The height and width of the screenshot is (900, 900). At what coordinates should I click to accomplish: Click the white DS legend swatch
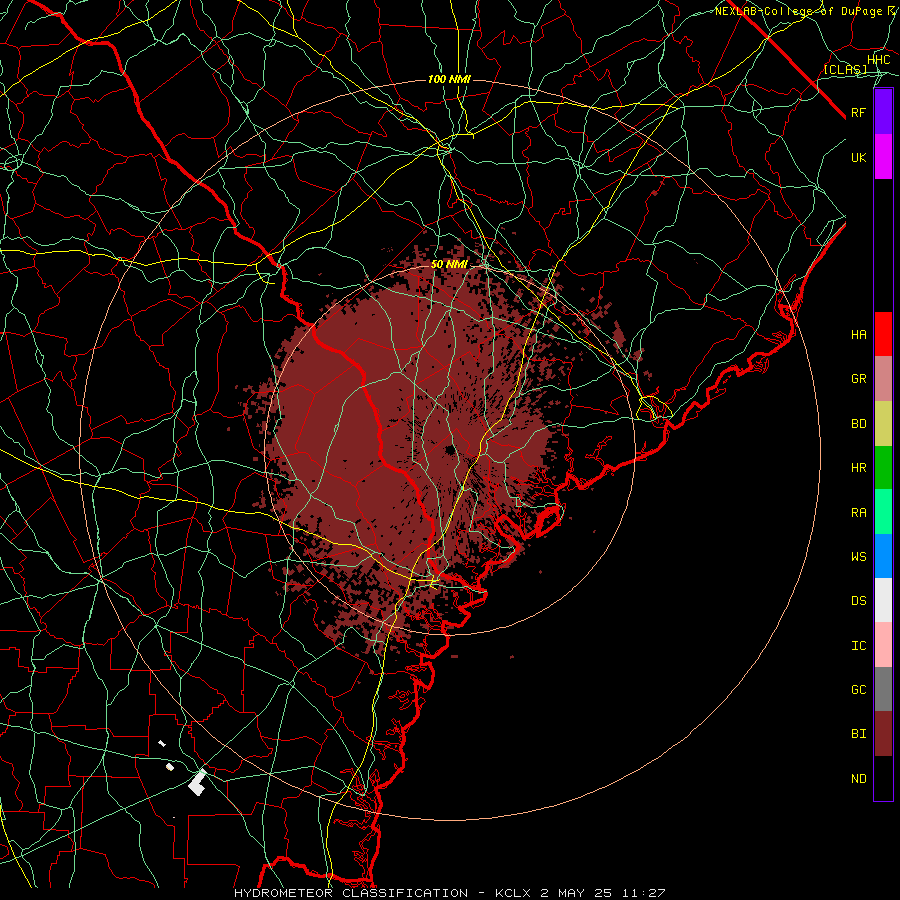883,600
